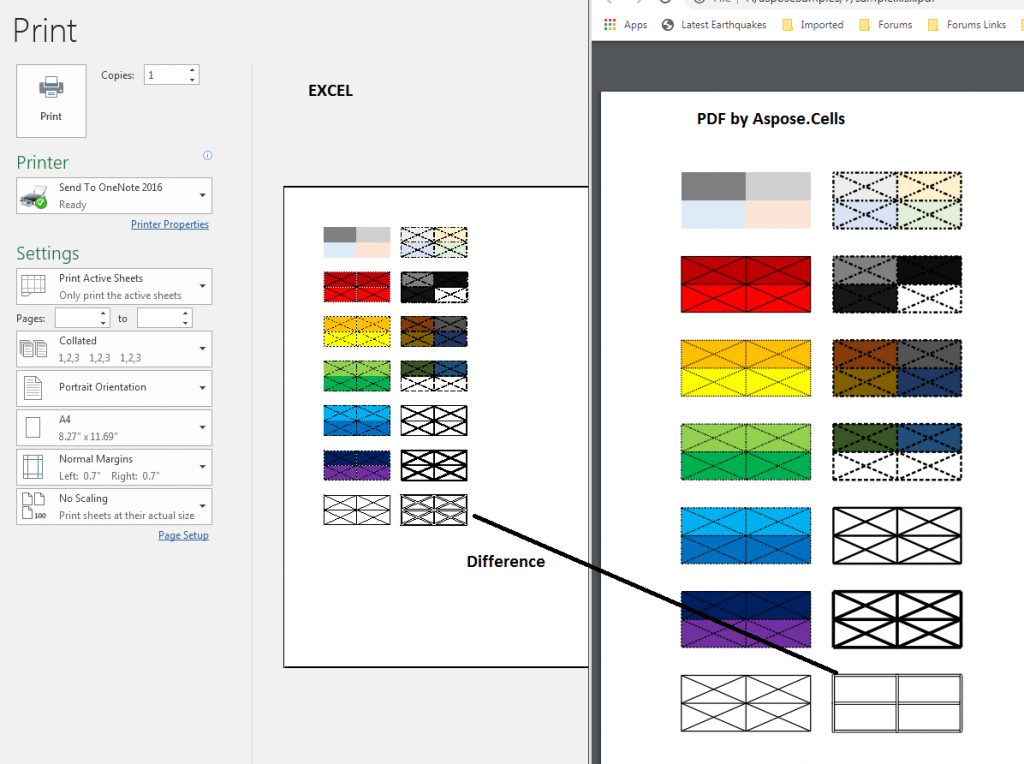Image resolution: width=1024 pixels, height=764 pixels.
Task: Click the Normal Margins icon
Action: (33, 467)
